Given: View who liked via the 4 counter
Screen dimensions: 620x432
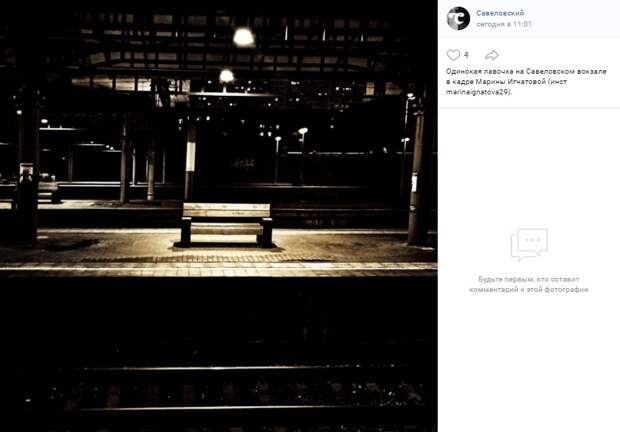Looking at the screenshot, I should pyautogui.click(x=466, y=55).
